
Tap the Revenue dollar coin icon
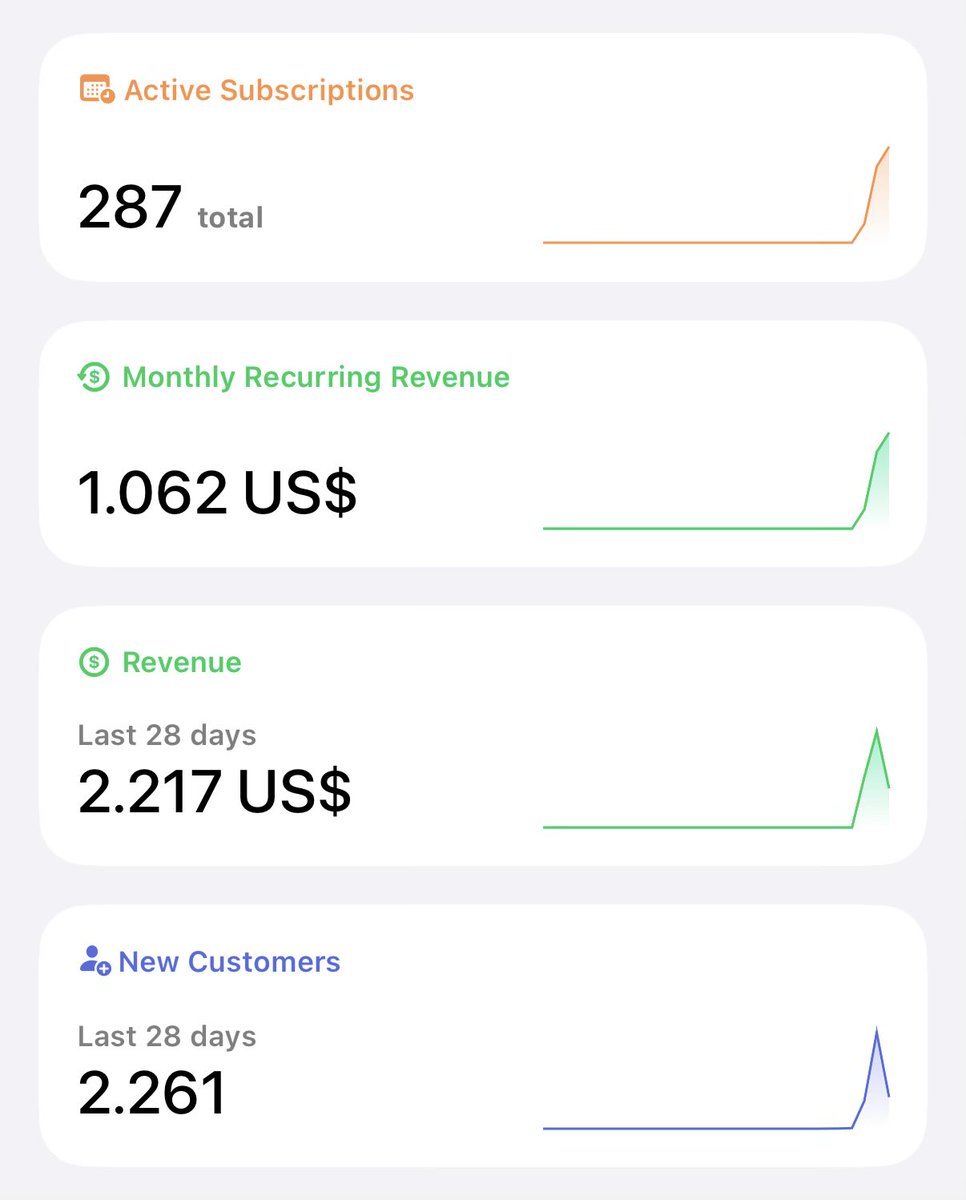pyautogui.click(x=93, y=662)
